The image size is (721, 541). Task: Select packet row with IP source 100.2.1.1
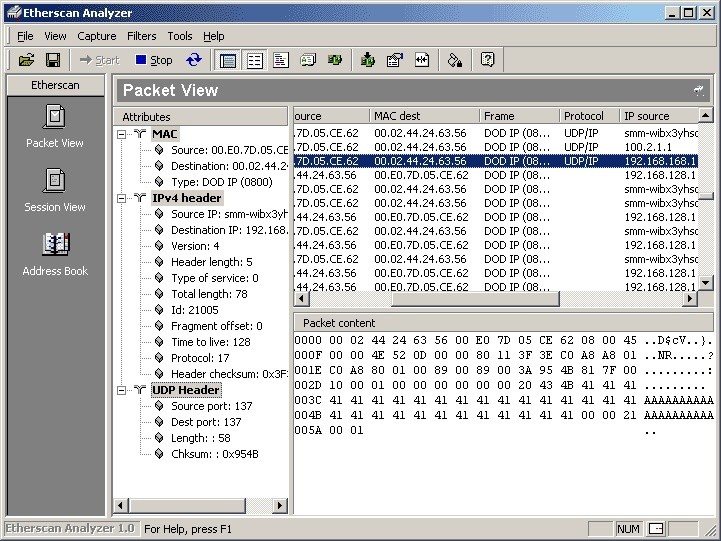point(496,147)
